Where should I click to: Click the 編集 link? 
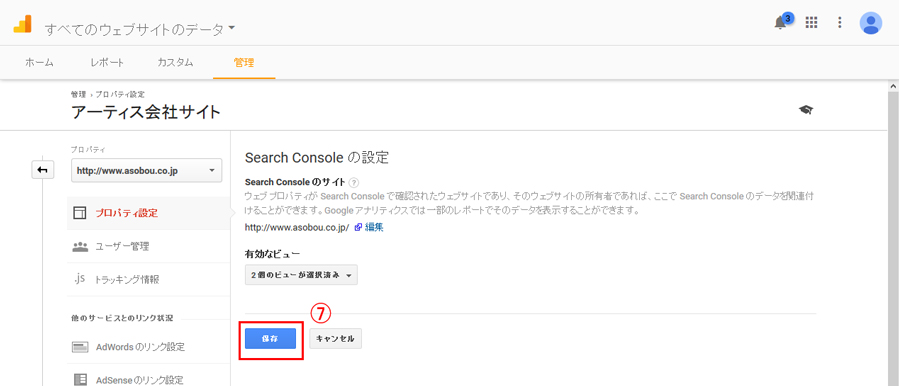[x=374, y=227]
